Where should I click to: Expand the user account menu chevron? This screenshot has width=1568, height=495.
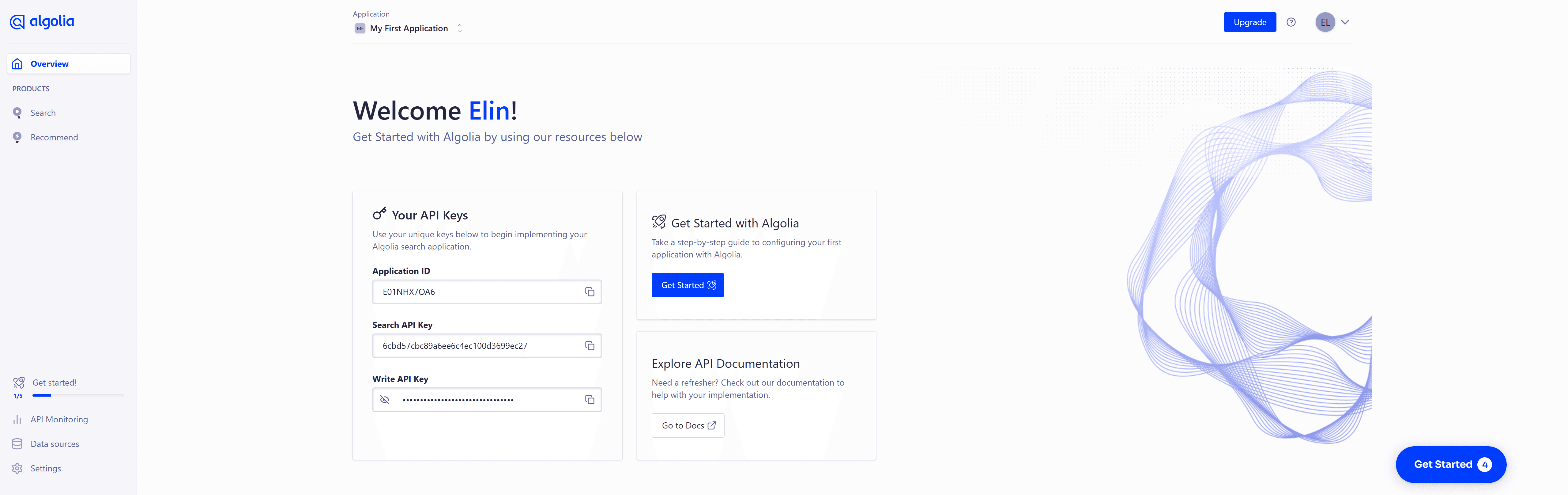pos(1345,22)
